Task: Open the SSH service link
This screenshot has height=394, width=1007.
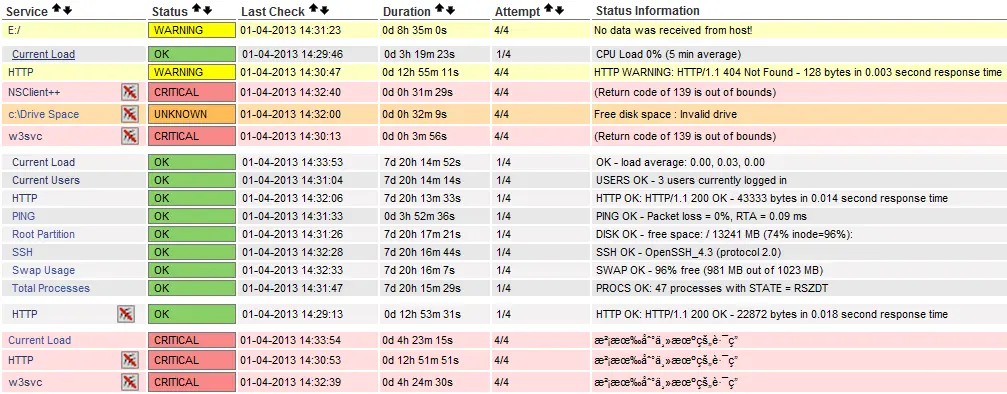Action: pyautogui.click(x=22, y=252)
